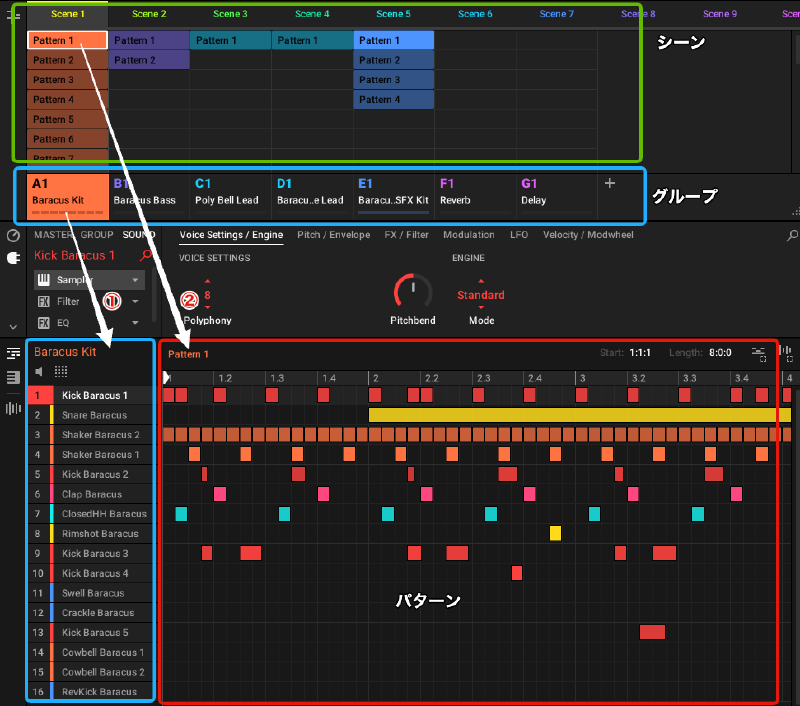Select group F1 Reverb
800x706 pixels.
tap(475, 196)
